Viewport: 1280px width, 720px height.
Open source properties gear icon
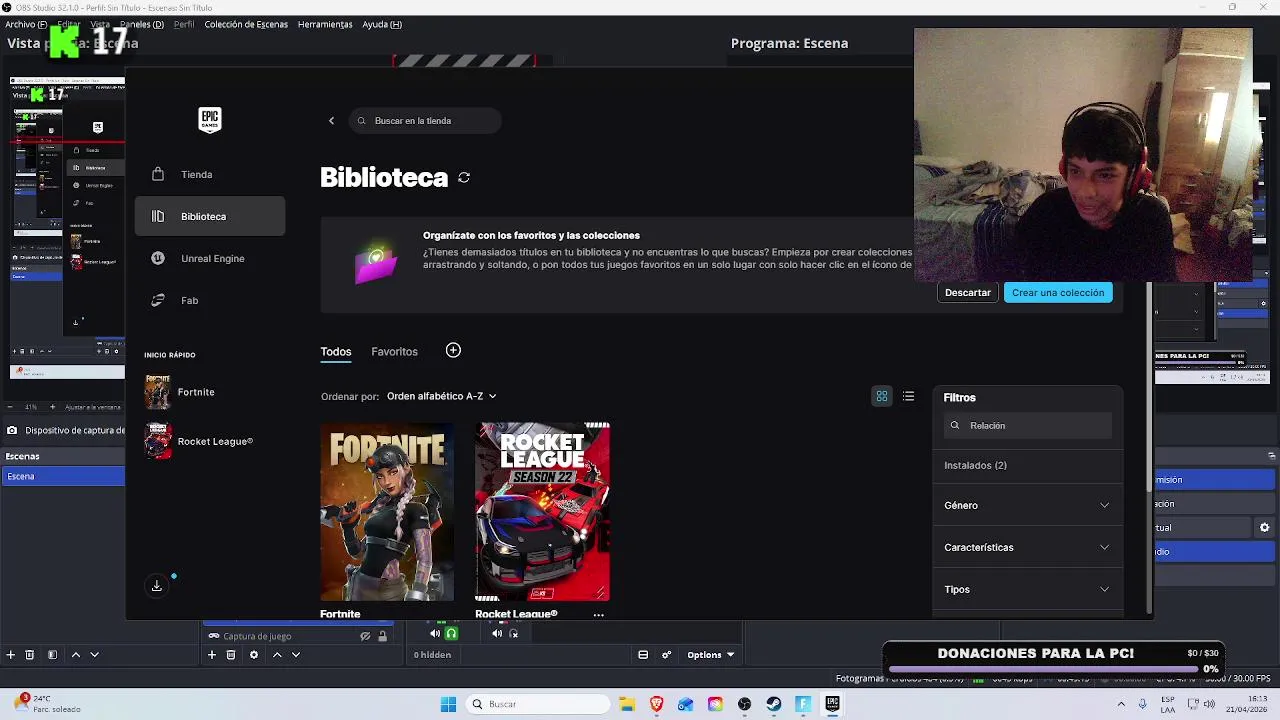coord(254,655)
